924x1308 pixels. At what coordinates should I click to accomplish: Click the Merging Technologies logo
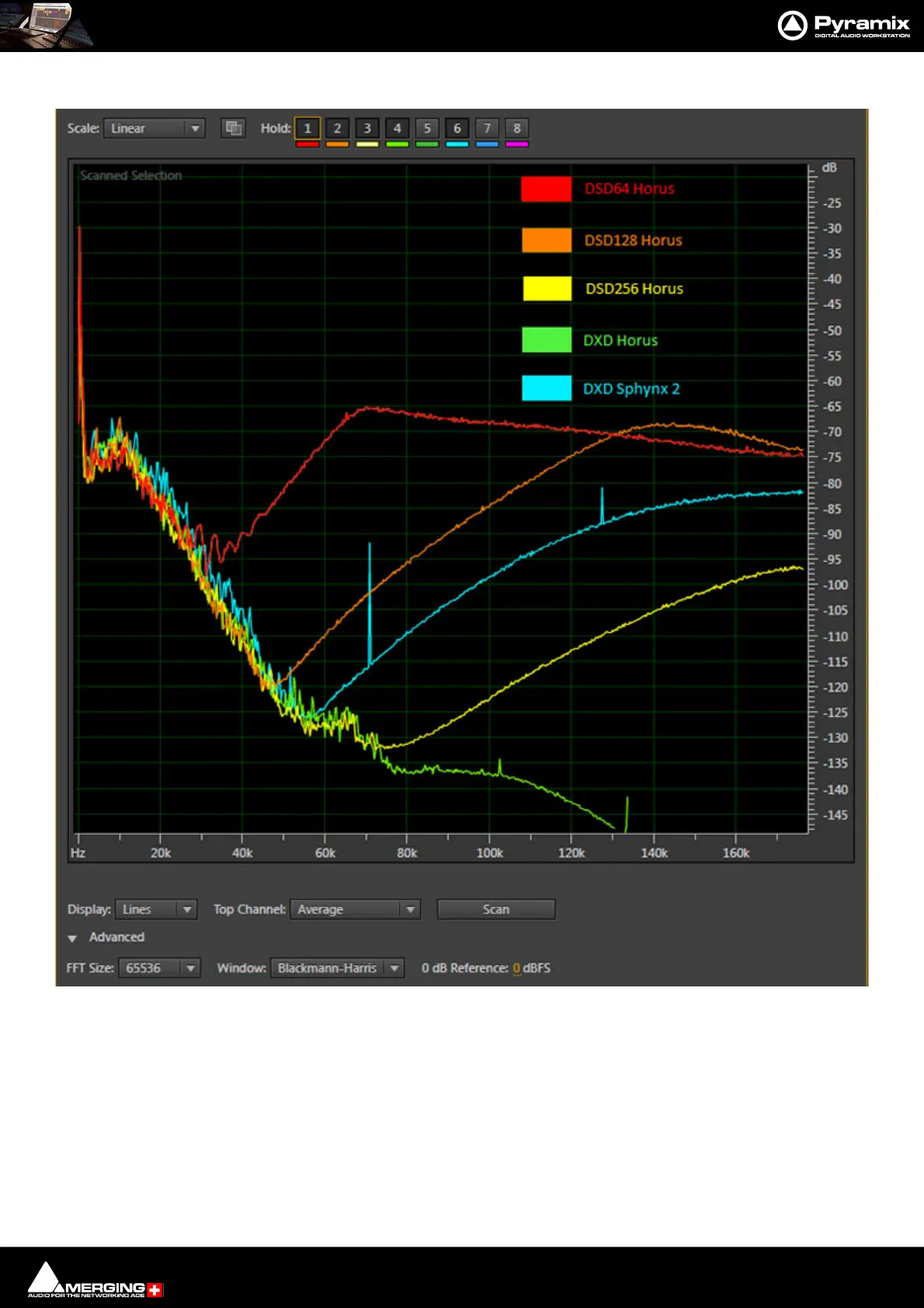(x=96, y=1282)
